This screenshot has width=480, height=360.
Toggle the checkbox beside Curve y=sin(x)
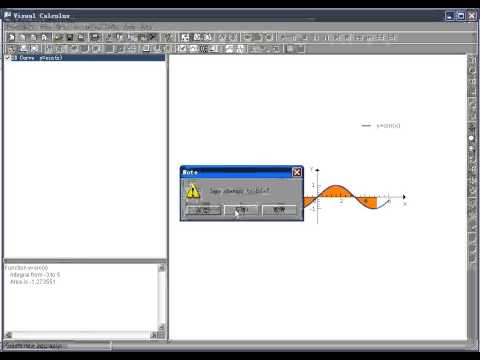click(7, 58)
